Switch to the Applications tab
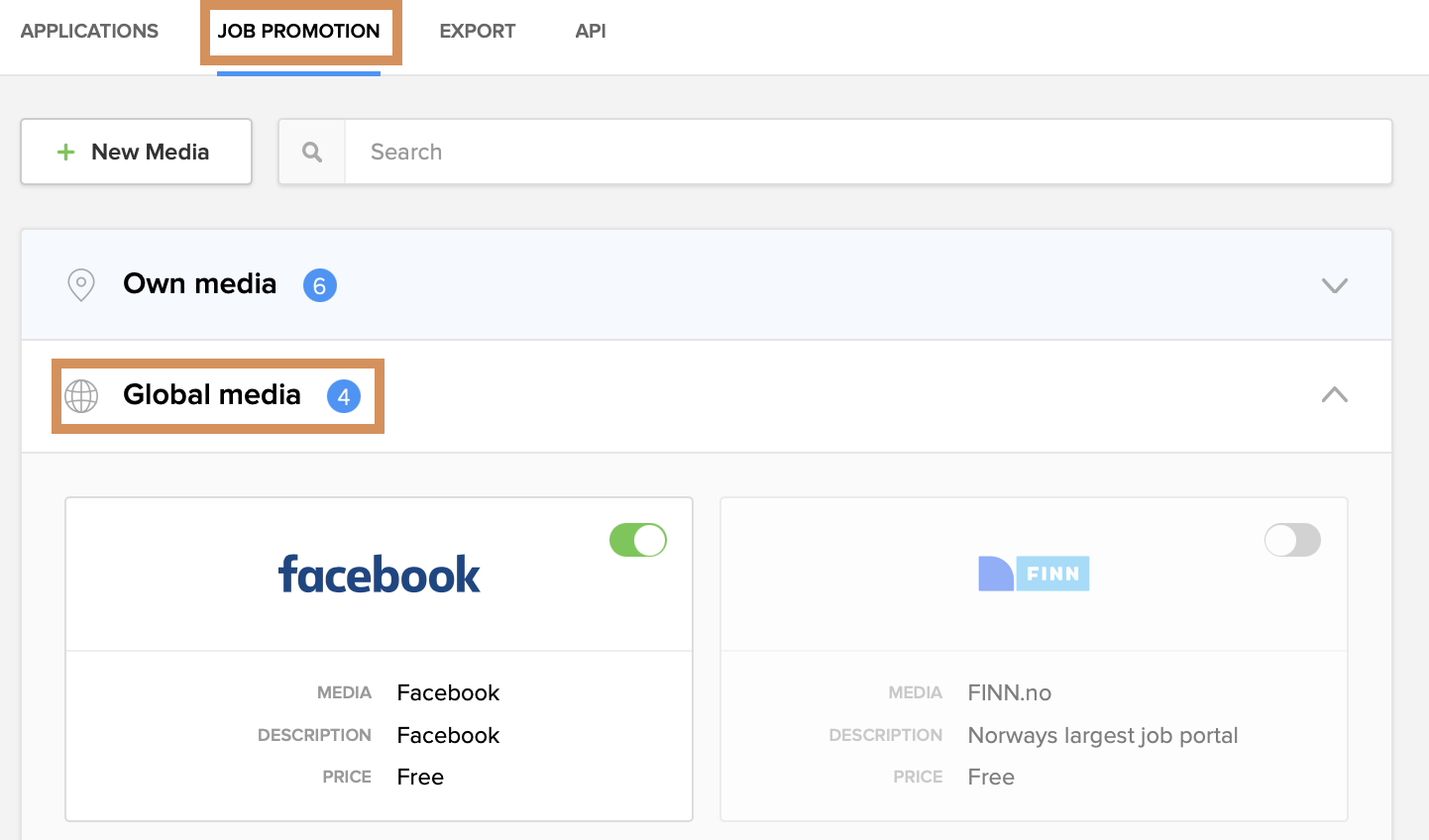1429x840 pixels. (89, 31)
